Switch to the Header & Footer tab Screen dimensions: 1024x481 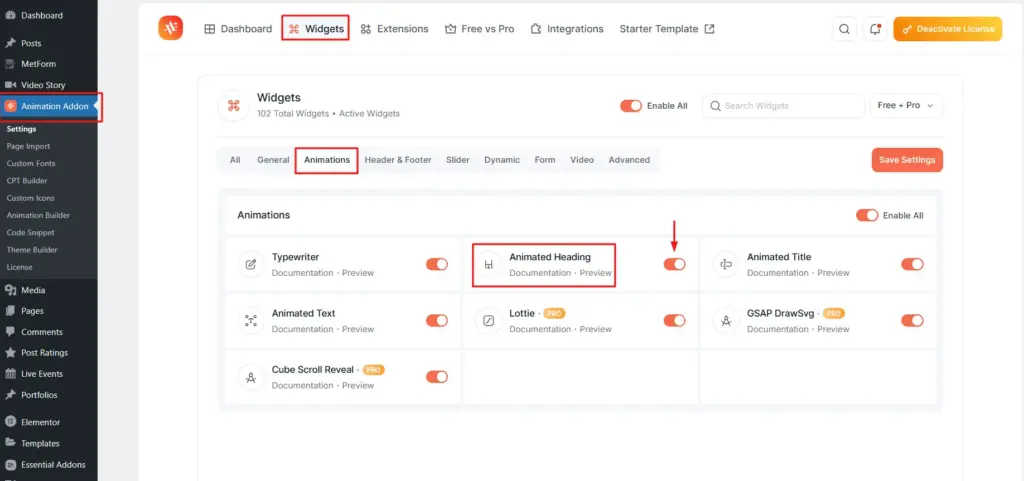(x=397, y=160)
